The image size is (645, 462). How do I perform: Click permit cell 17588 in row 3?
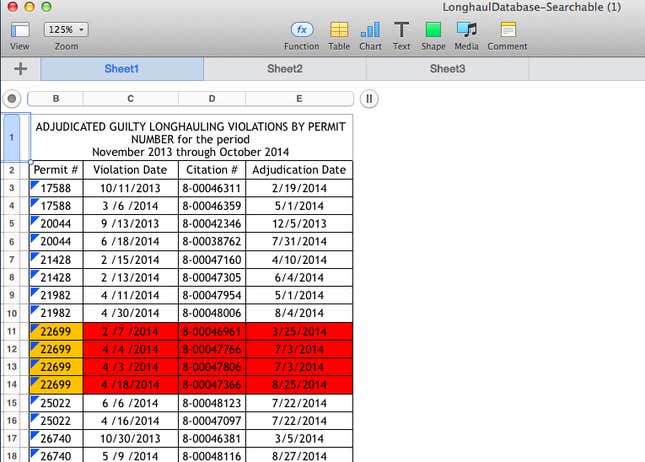coord(56,188)
